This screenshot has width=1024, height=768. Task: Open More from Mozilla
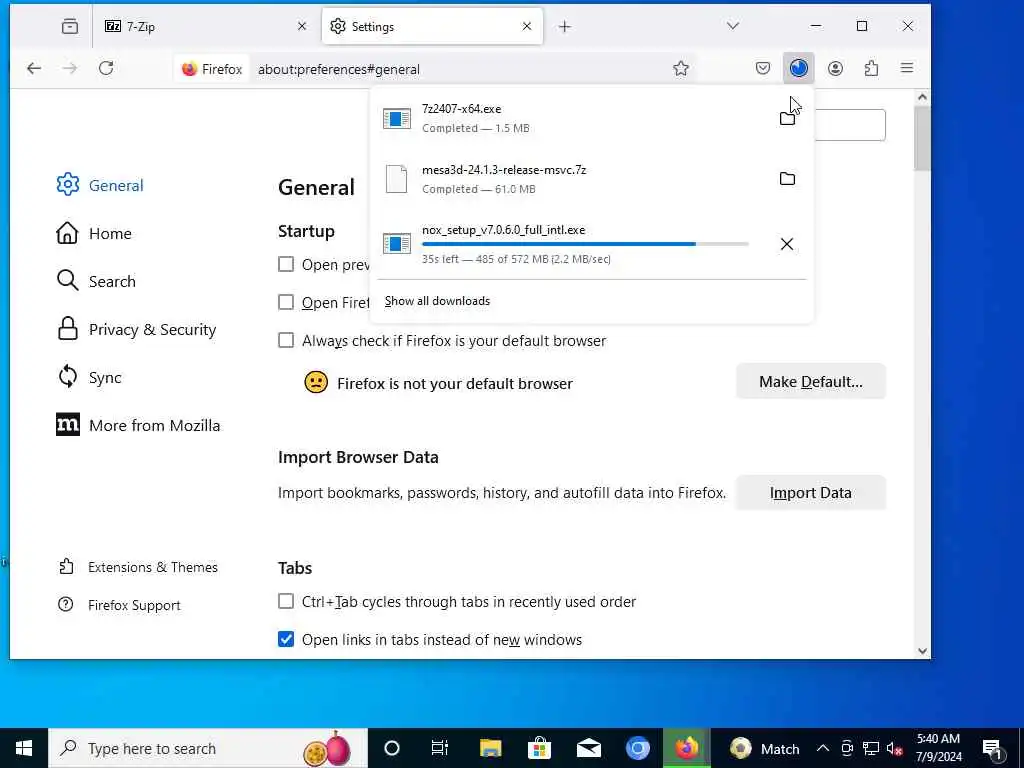point(138,425)
